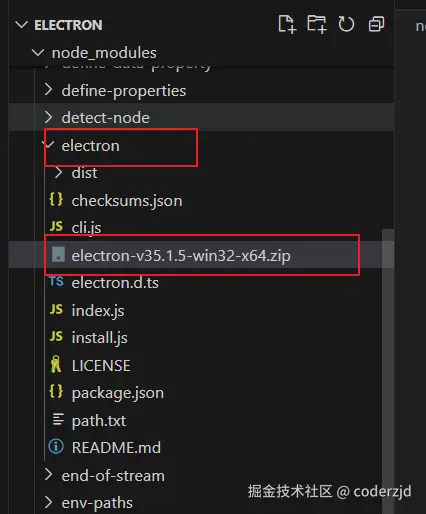Viewport: 426px width, 514px height.
Task: Collapse the electron folder chevron
Action: point(49,144)
